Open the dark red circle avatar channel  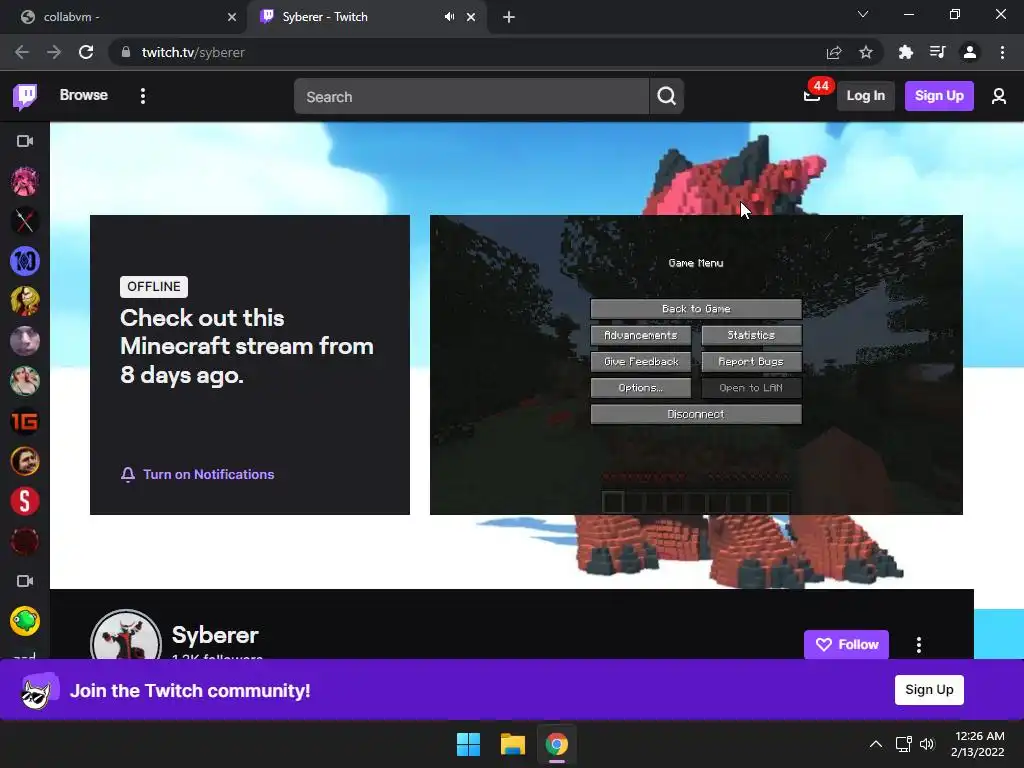tap(25, 541)
